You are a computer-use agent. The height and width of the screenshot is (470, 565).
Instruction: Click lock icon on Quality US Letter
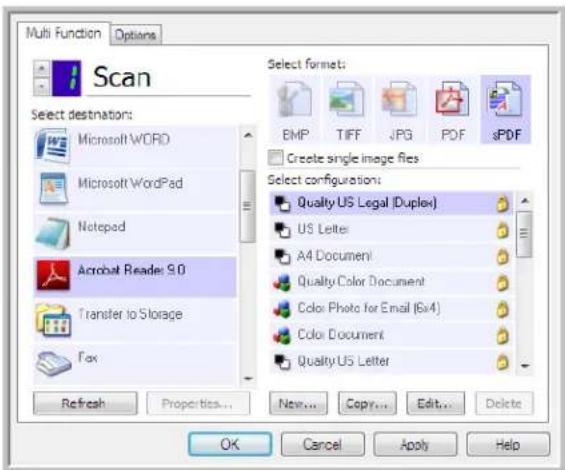[x=502, y=362]
